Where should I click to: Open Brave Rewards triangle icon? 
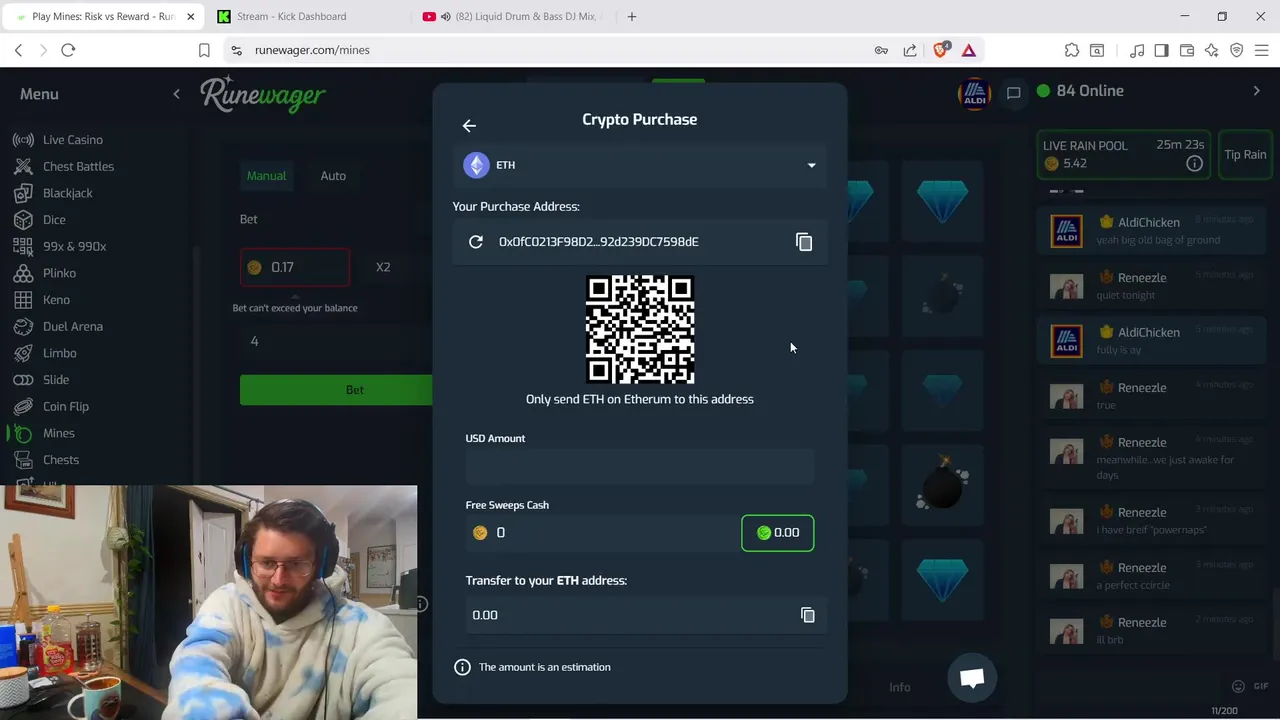tap(969, 50)
